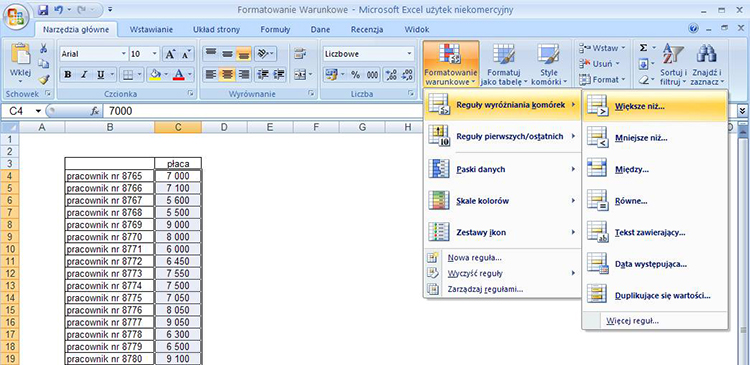
Task: Choose Większe niż... rule
Action: [654, 107]
